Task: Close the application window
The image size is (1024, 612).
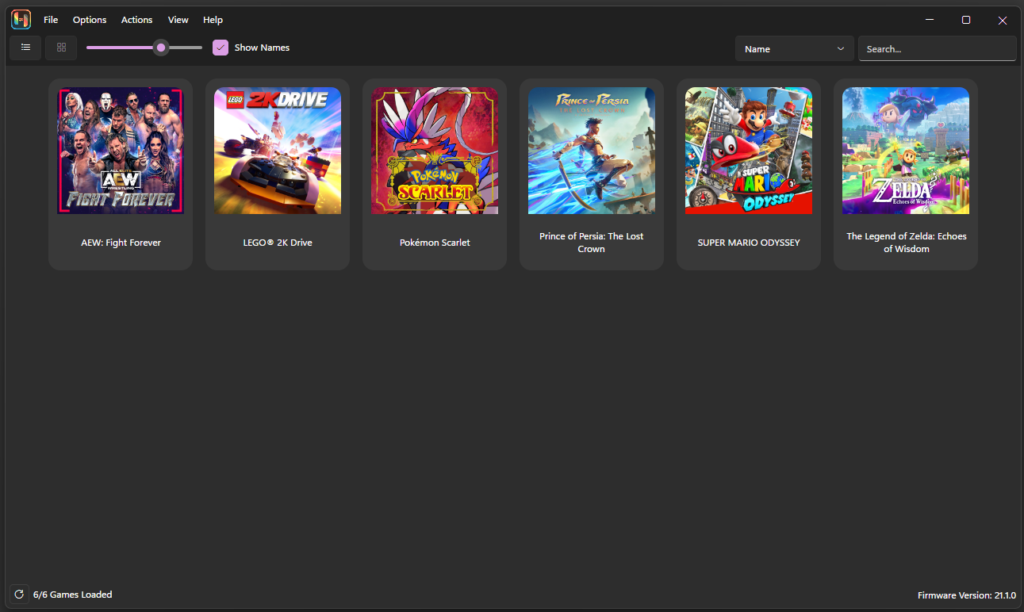Action: point(1002,20)
